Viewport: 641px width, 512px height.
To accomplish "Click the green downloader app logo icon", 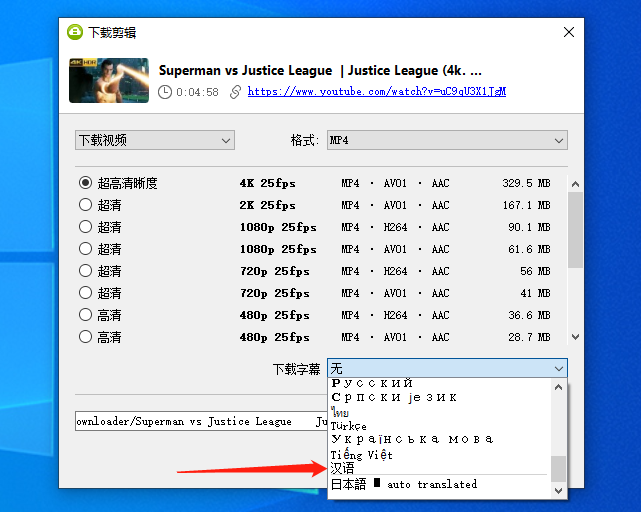I will [75, 32].
